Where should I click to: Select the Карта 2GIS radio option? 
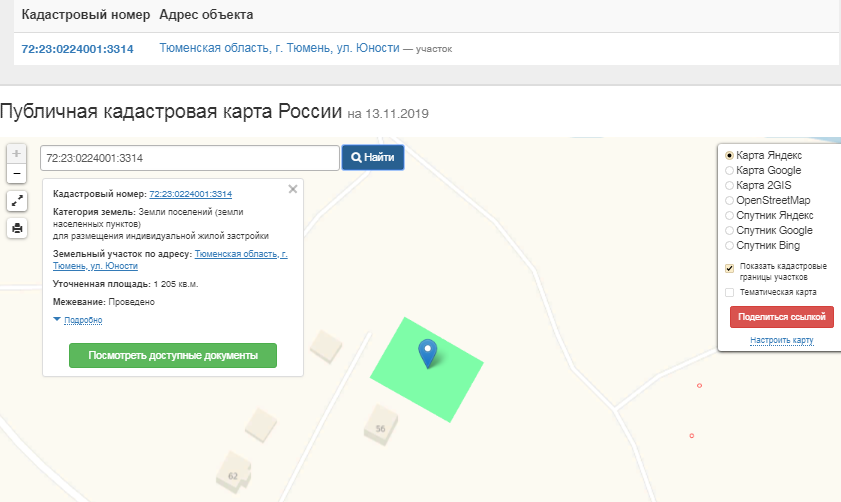coord(729,186)
